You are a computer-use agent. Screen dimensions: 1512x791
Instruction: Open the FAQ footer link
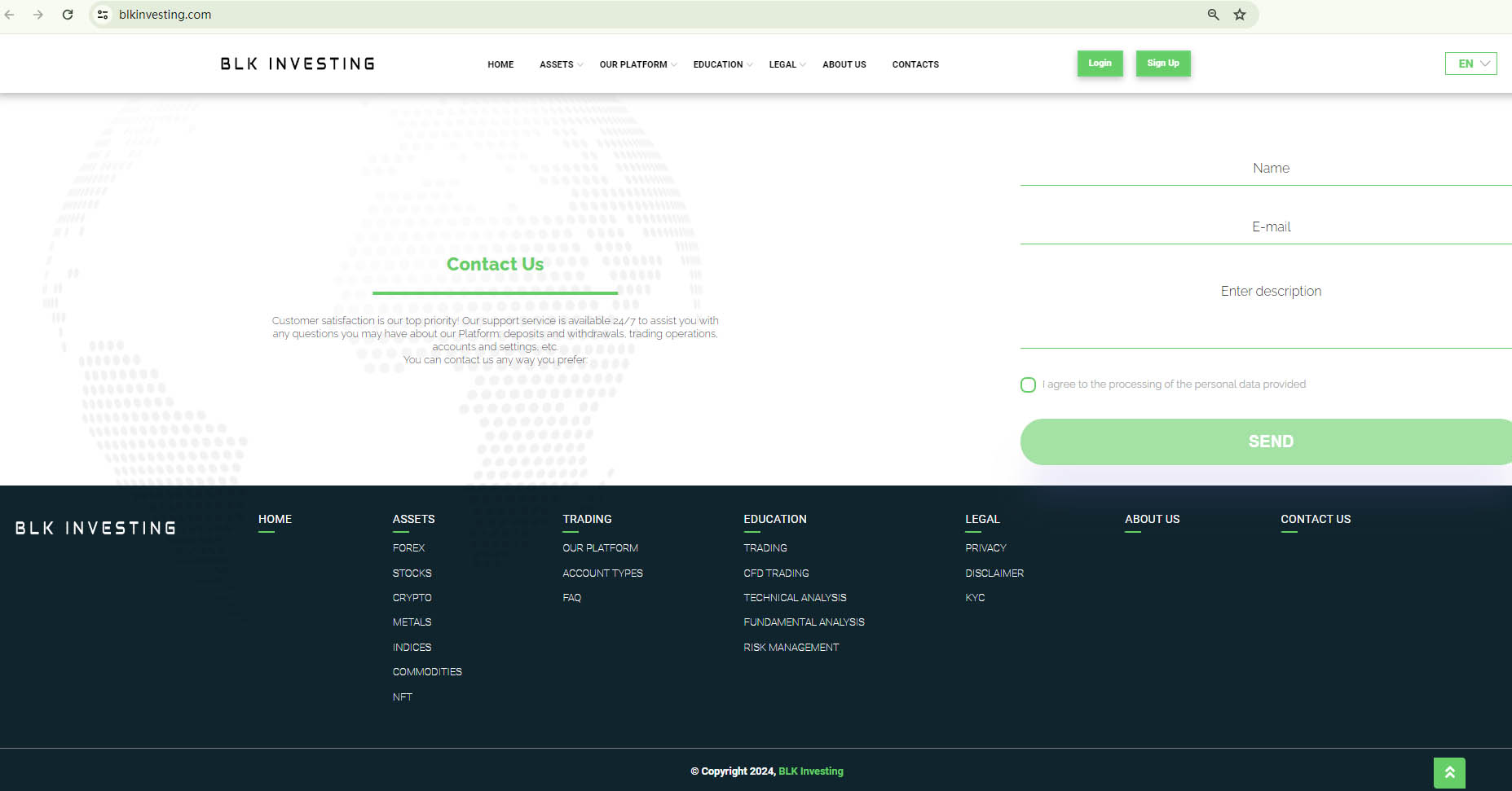571,598
